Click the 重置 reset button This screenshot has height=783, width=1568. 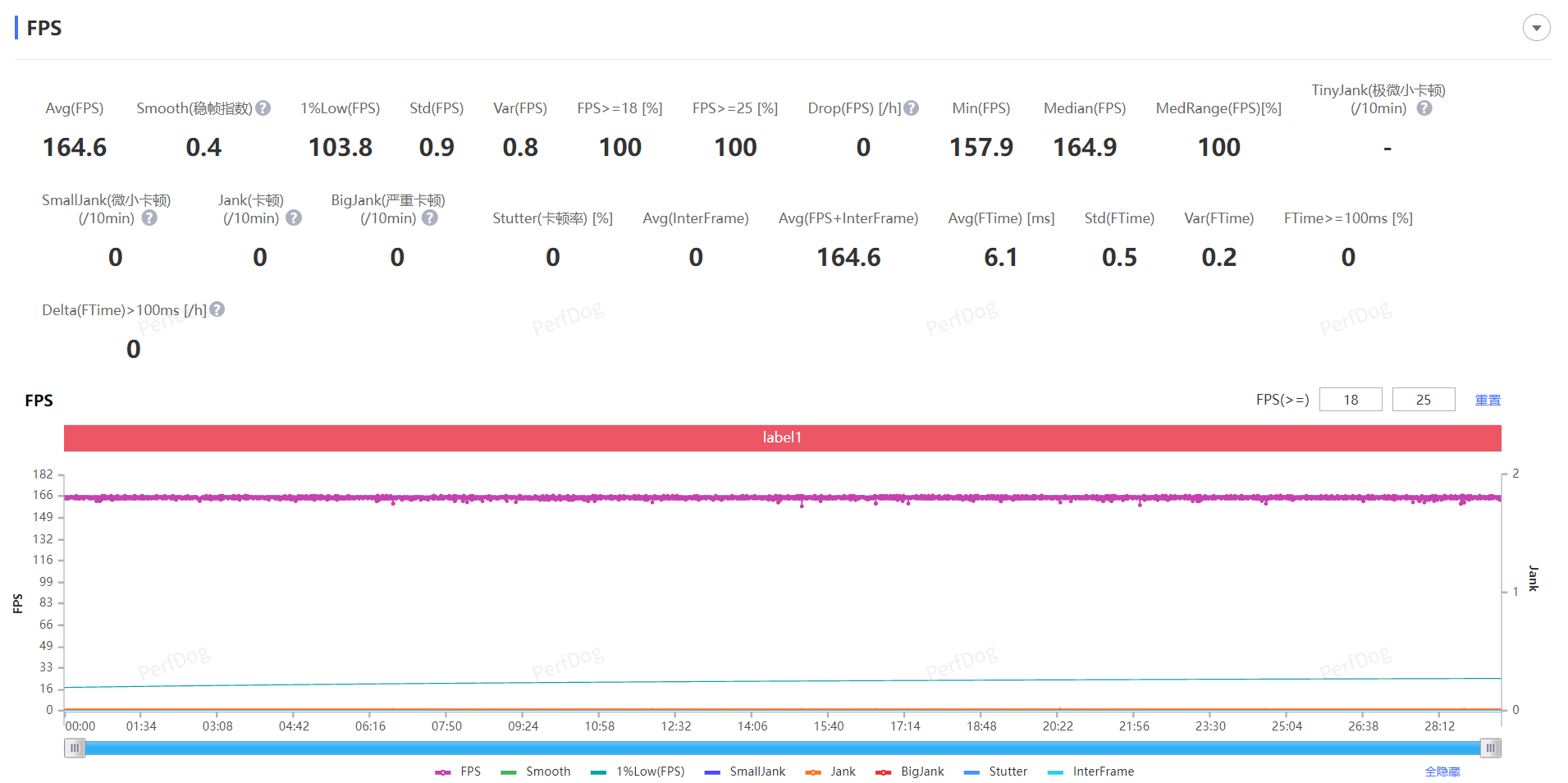coord(1488,400)
